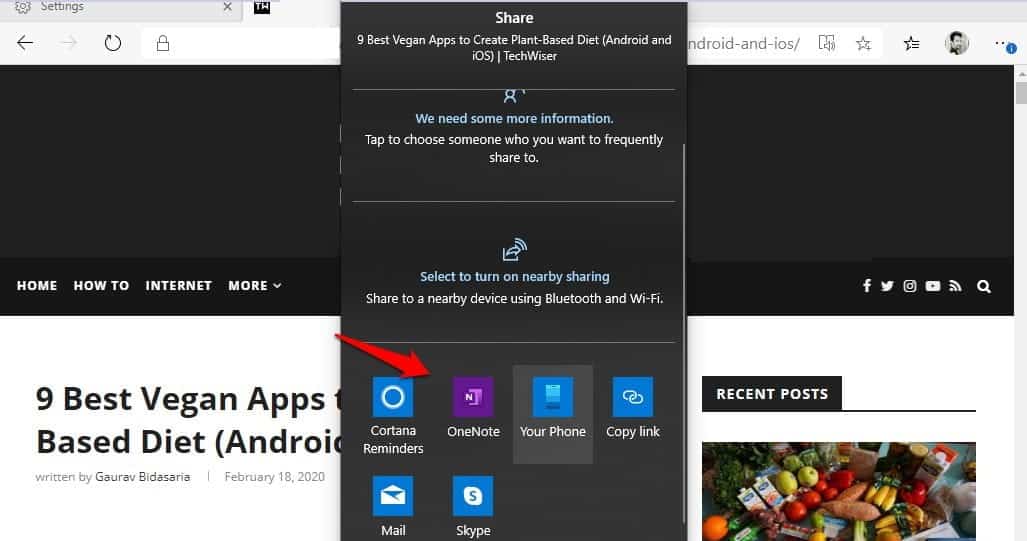The height and width of the screenshot is (541, 1027).
Task: Click the 'February 18, 2020' date
Action: (274, 477)
